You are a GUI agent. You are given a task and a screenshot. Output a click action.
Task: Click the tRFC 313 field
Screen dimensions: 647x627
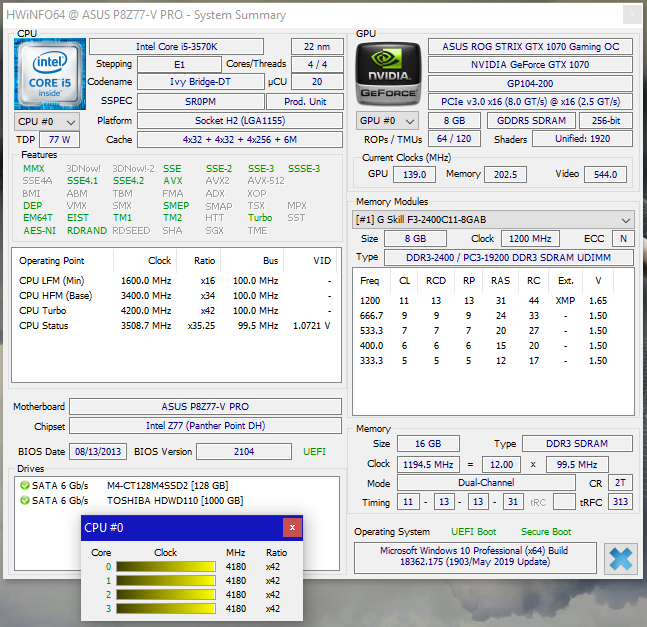[620, 502]
